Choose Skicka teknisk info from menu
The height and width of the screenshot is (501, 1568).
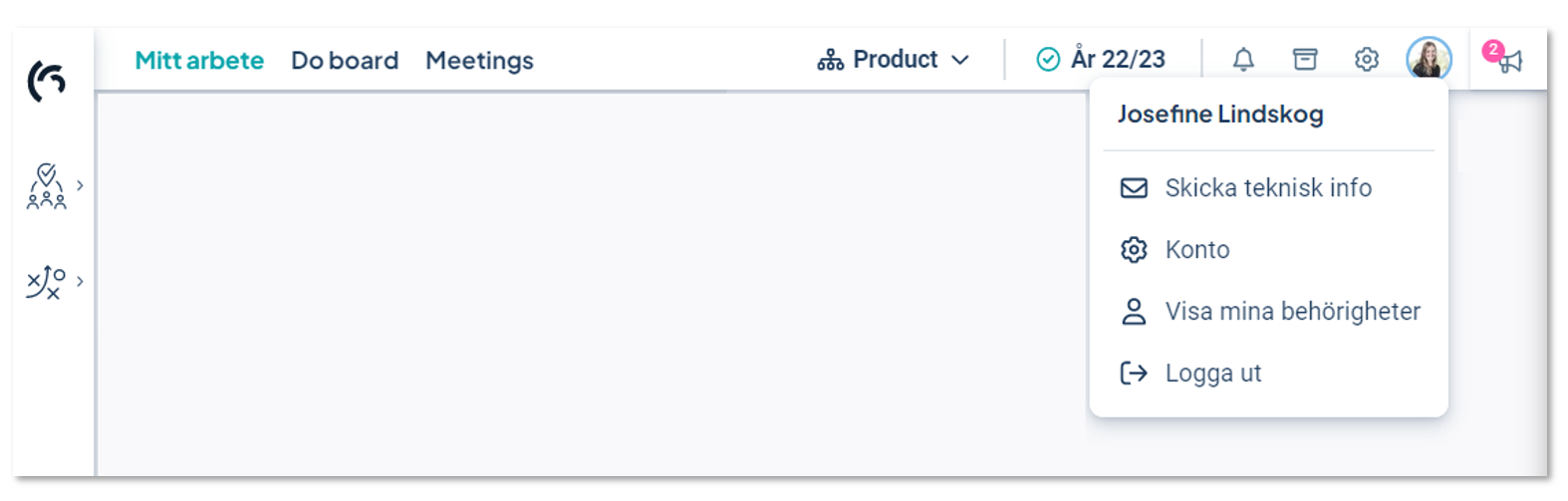1268,188
